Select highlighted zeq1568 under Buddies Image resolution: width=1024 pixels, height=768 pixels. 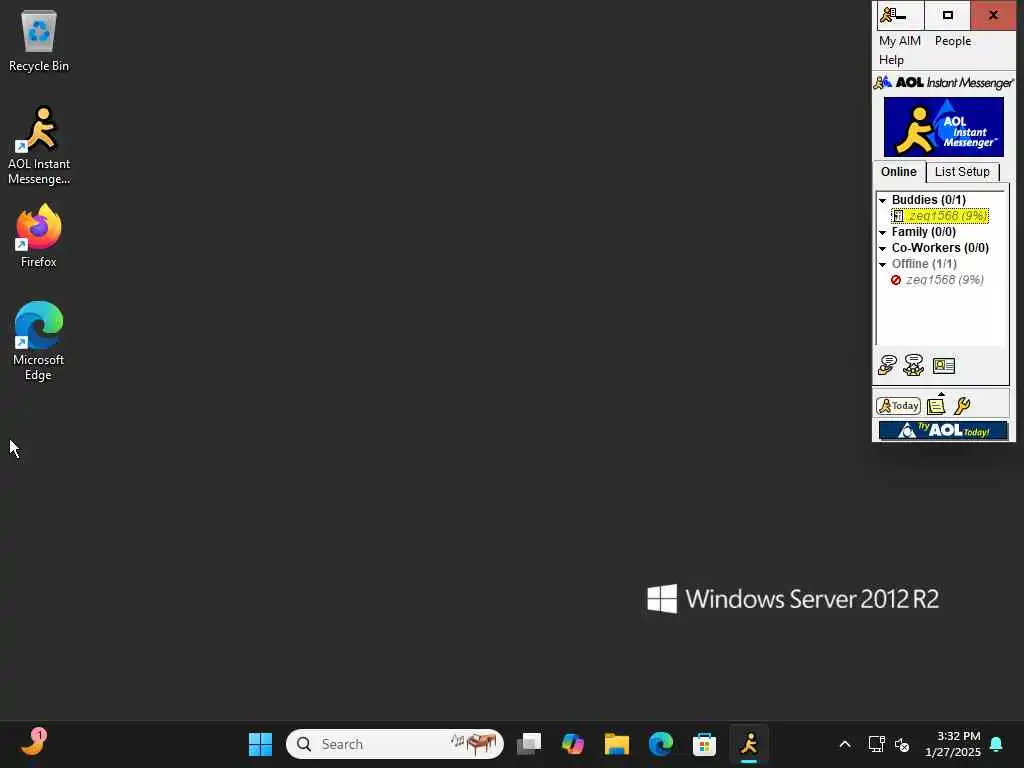[x=940, y=216]
